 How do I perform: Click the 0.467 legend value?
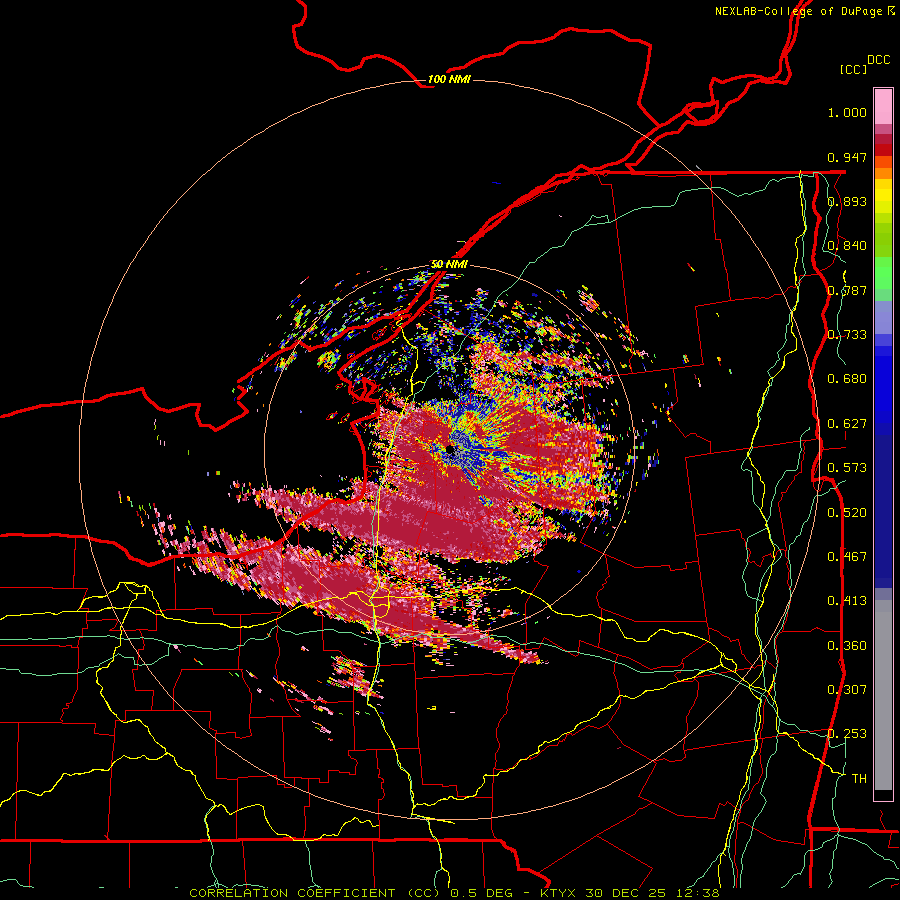pyautogui.click(x=847, y=557)
